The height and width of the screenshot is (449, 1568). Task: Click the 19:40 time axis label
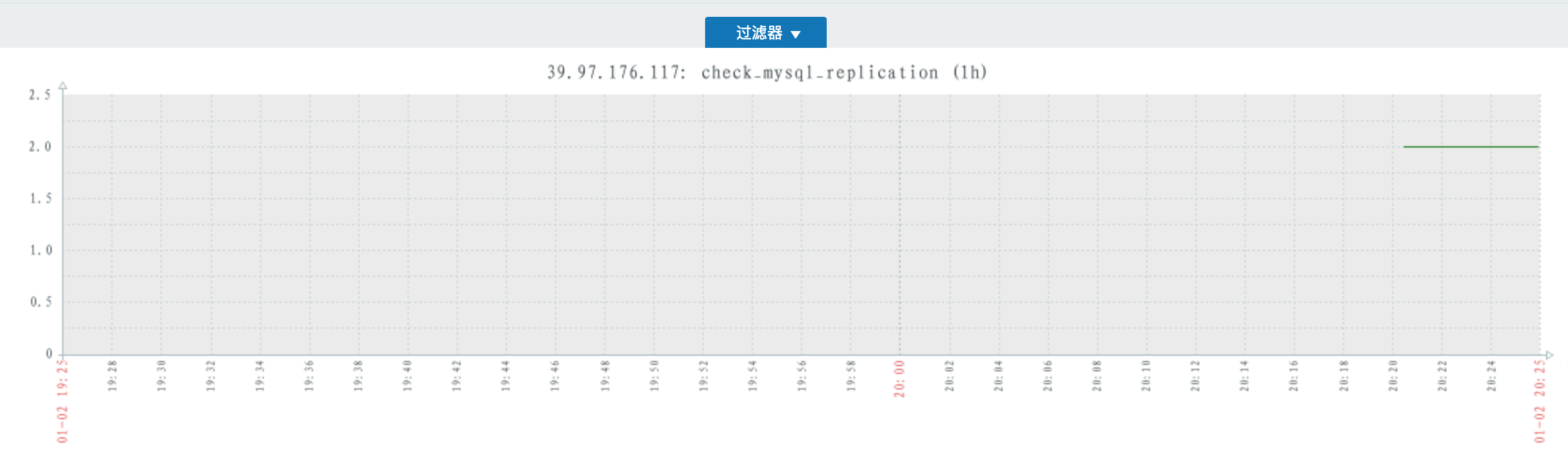(407, 376)
